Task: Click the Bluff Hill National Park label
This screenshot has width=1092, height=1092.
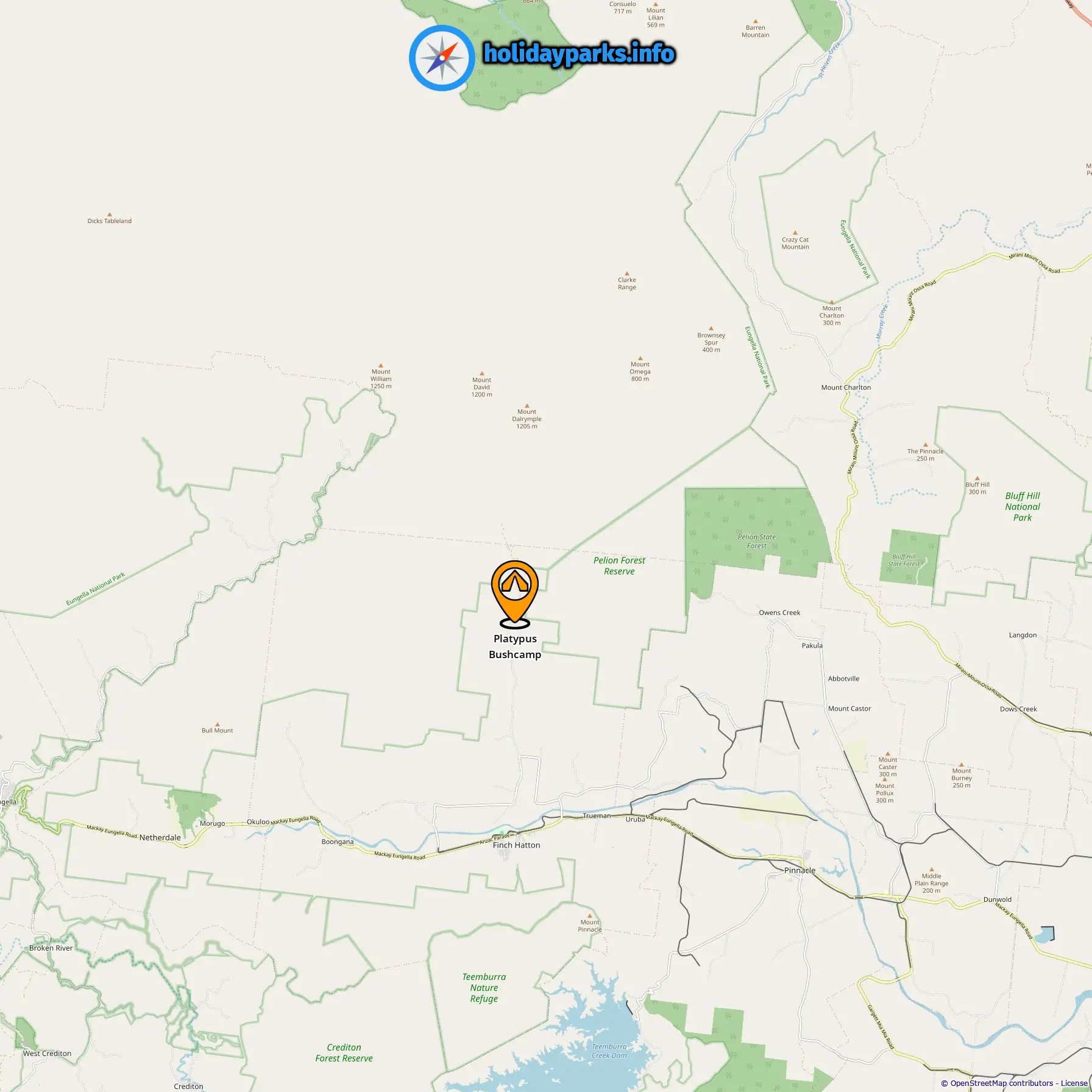Action: coord(1023,506)
